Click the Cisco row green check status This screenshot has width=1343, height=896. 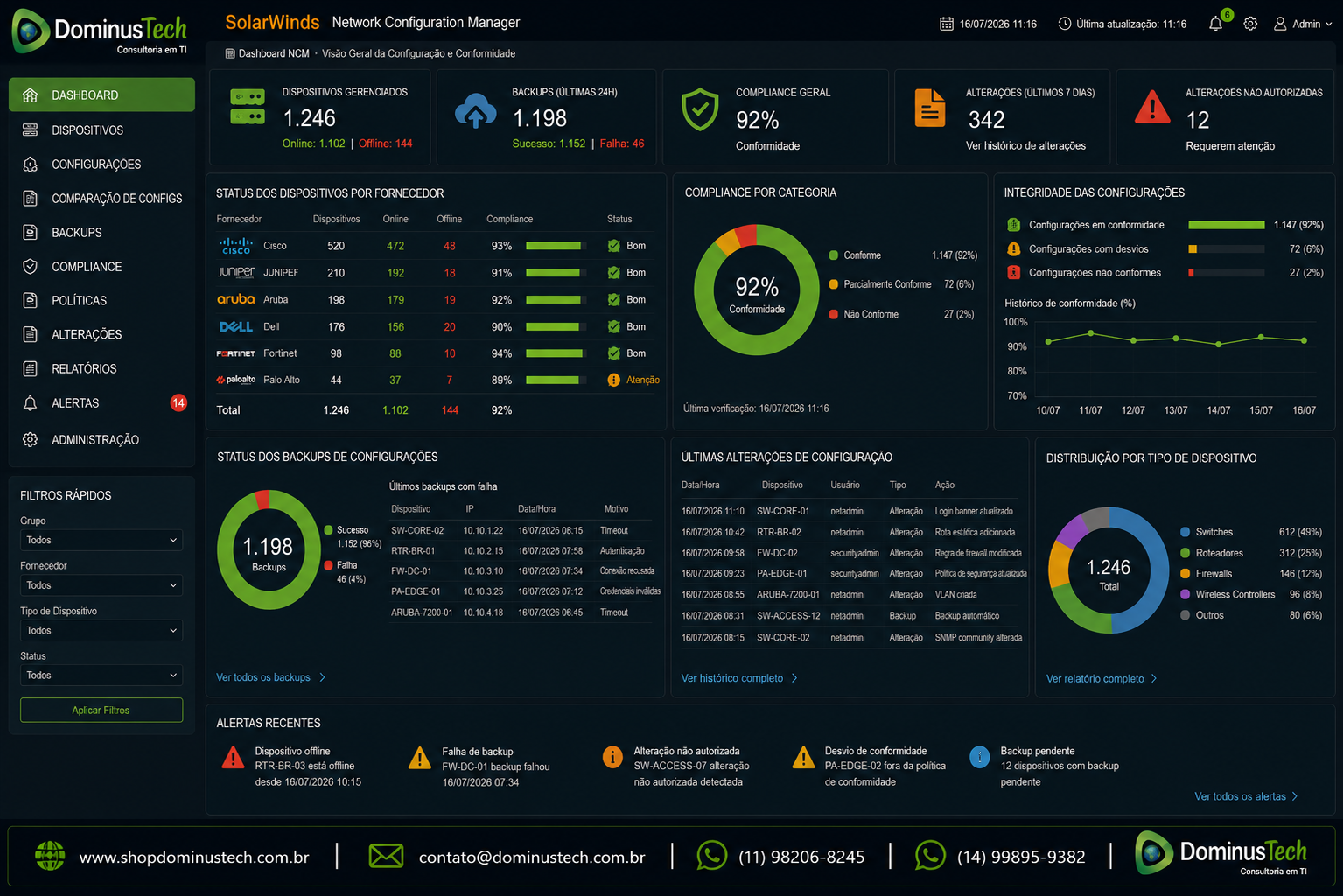coord(614,246)
